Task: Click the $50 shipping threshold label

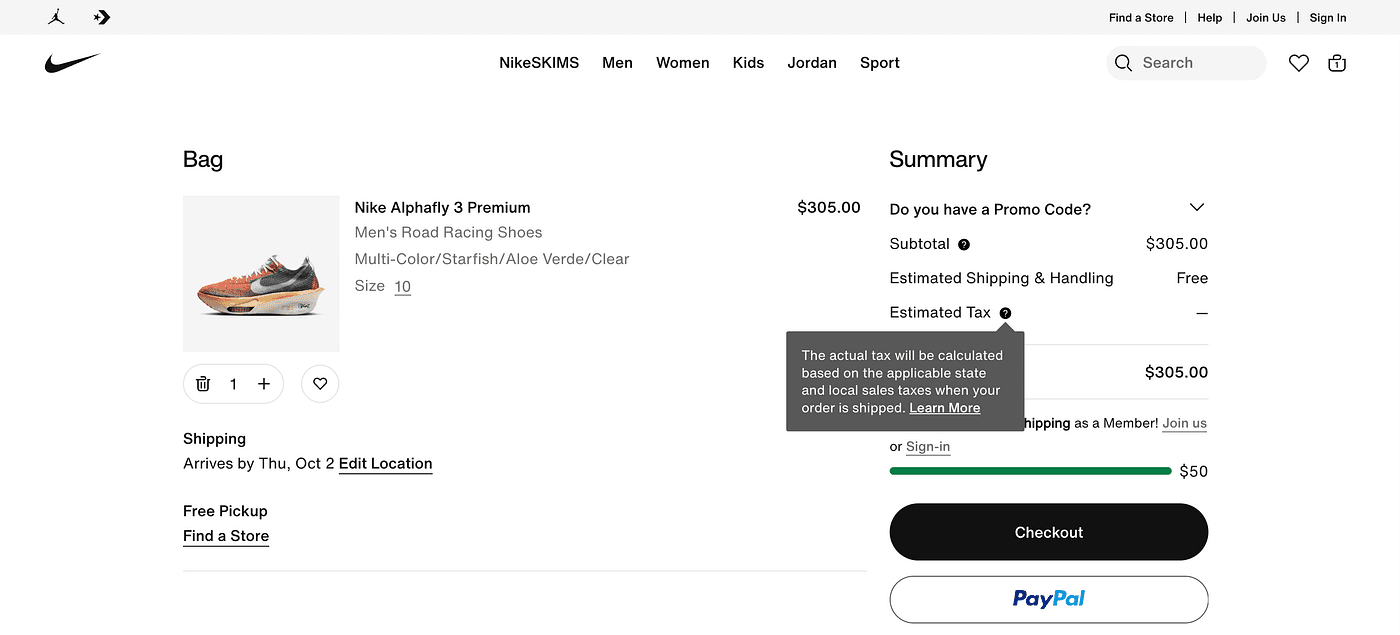Action: point(1194,472)
